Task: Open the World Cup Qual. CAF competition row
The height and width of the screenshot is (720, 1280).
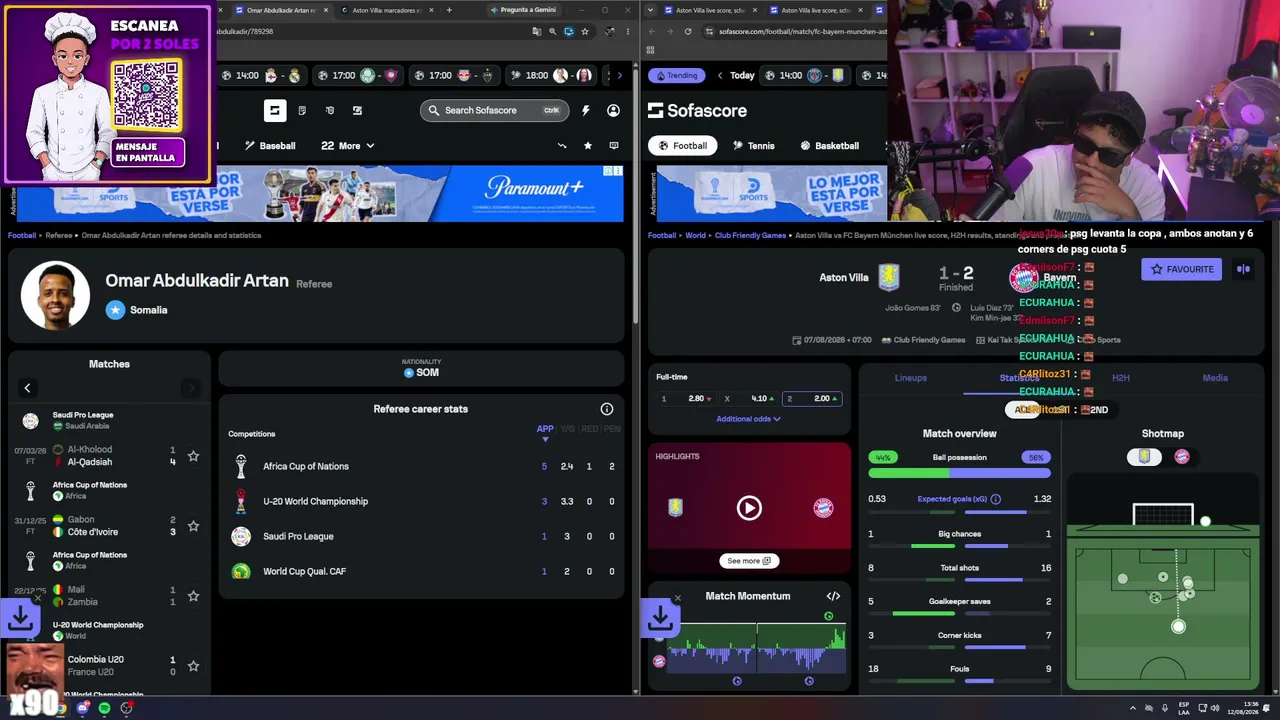Action: (x=420, y=571)
